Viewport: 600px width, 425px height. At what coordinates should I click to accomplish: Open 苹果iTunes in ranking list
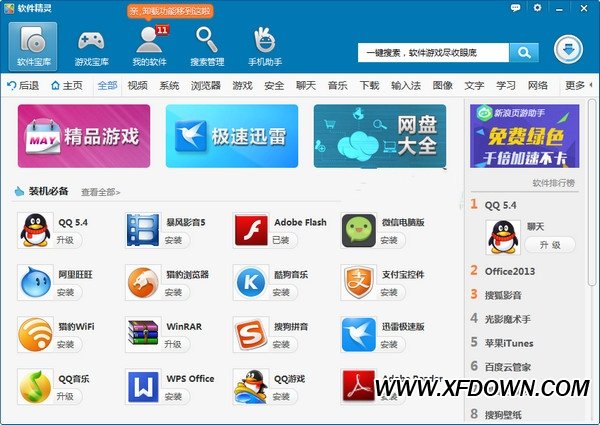(509, 343)
